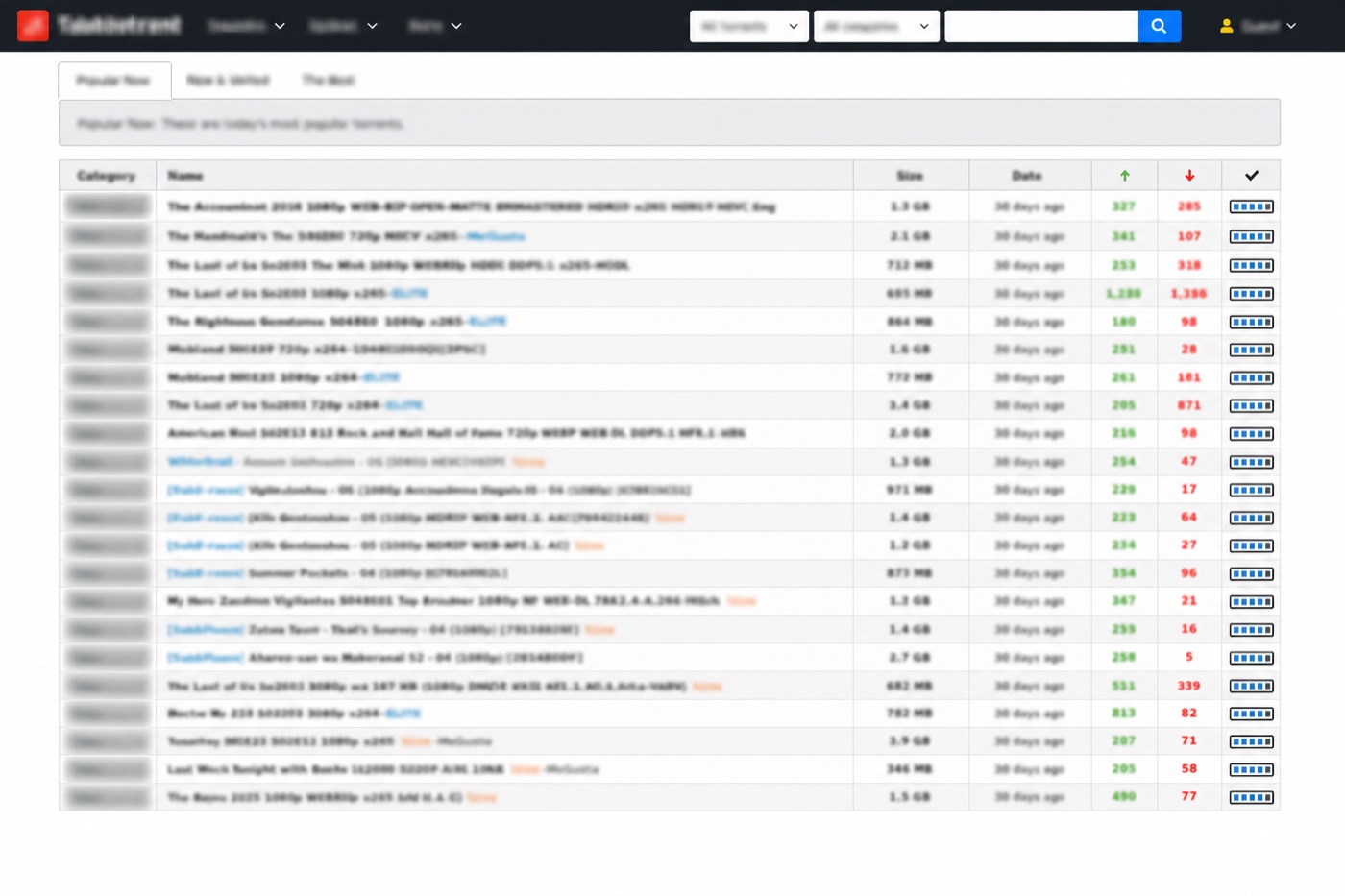1345x896 pixels.
Task: Expand the third navigation menu in the header
Action: [x=435, y=26]
